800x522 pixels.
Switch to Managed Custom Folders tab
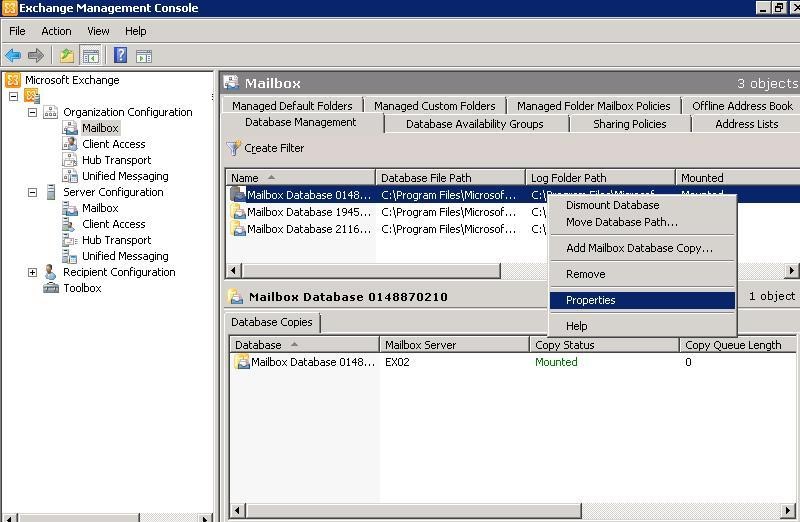click(435, 106)
